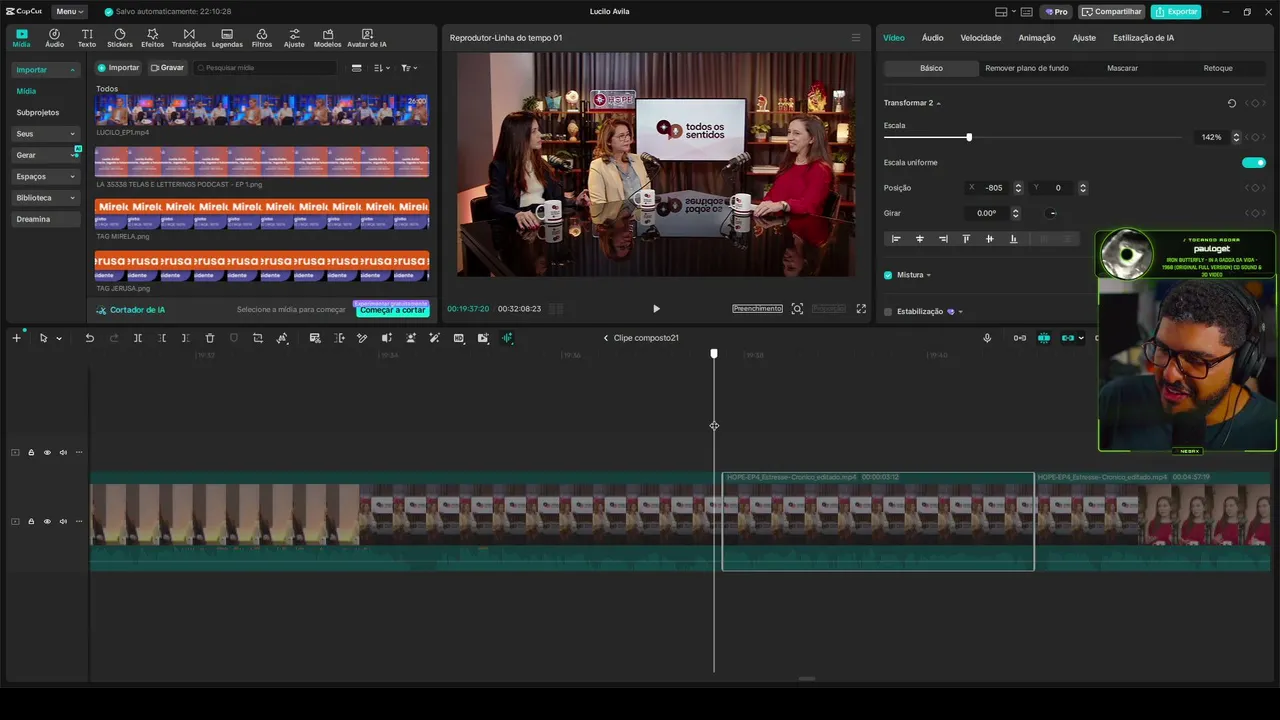Open the Estilização de IA tab
This screenshot has width=1280, height=720.
(x=1143, y=38)
